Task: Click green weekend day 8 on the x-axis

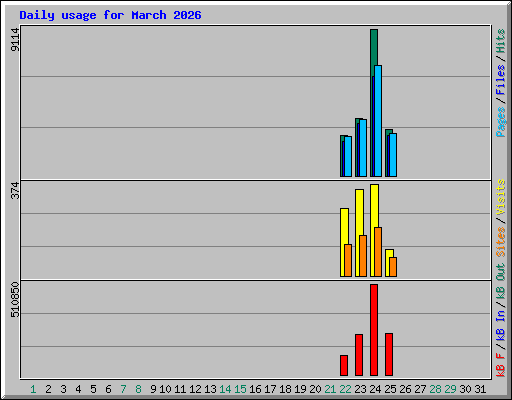Action: pos(138,389)
